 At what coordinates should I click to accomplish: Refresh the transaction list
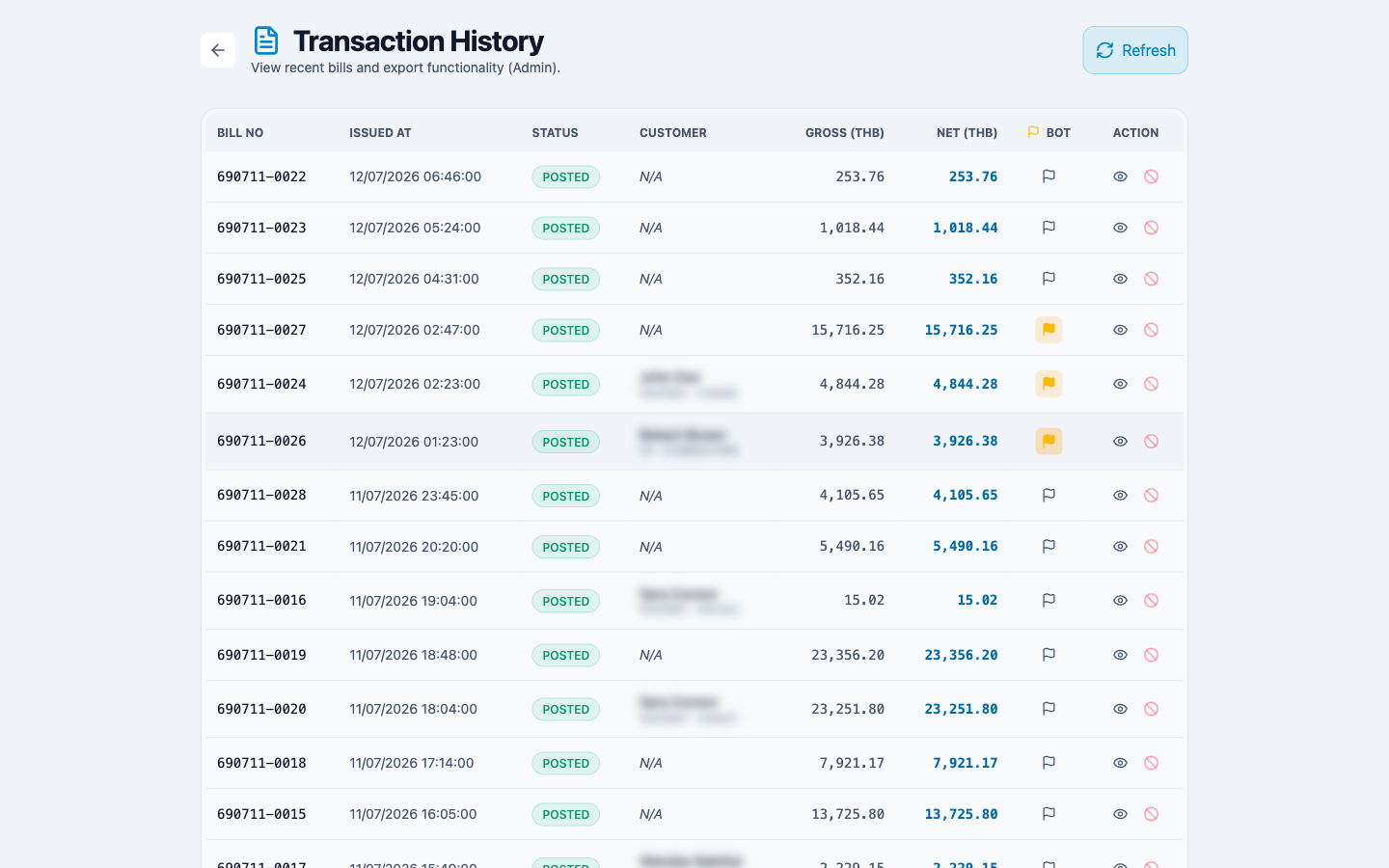[x=1135, y=50]
